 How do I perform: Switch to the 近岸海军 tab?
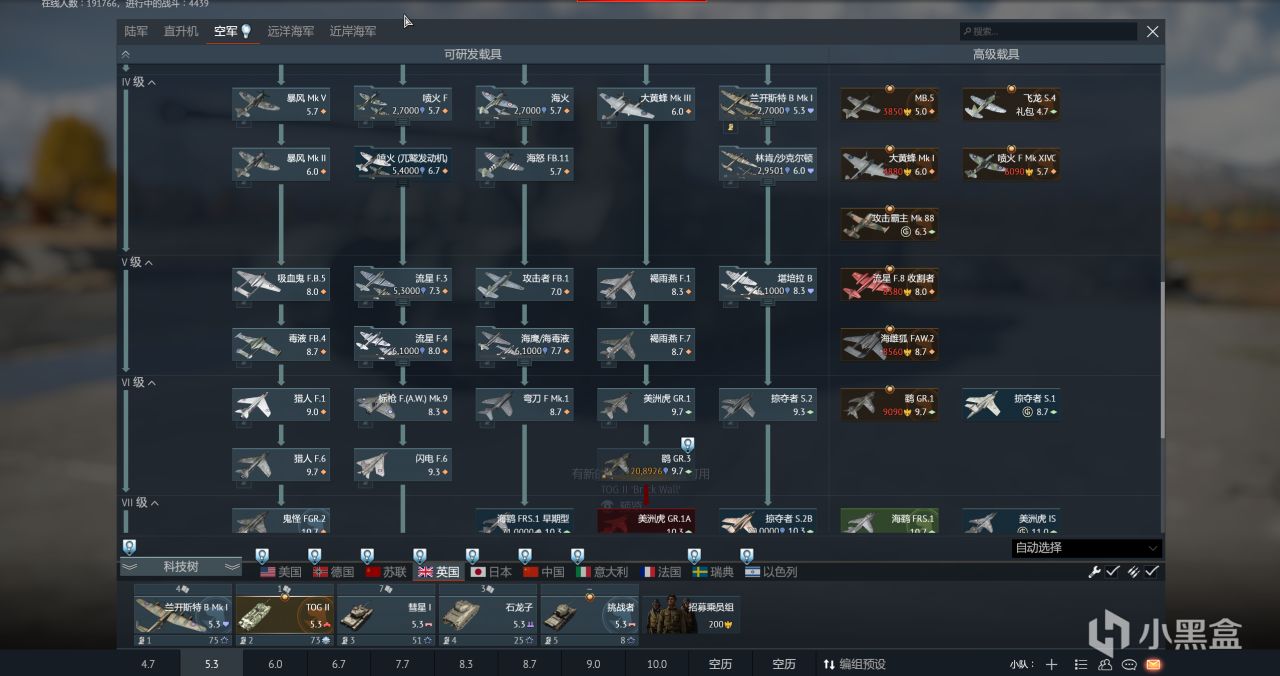[x=353, y=32]
